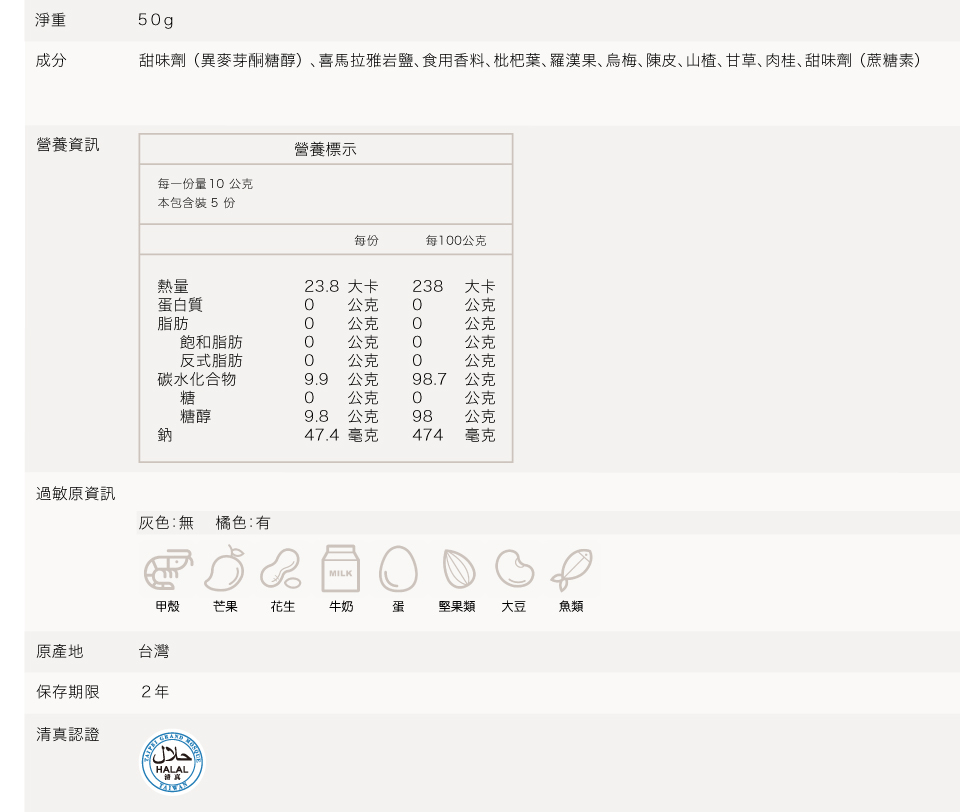Click the mango allergen icon
Viewport: 960px width, 812px height.
click(224, 570)
